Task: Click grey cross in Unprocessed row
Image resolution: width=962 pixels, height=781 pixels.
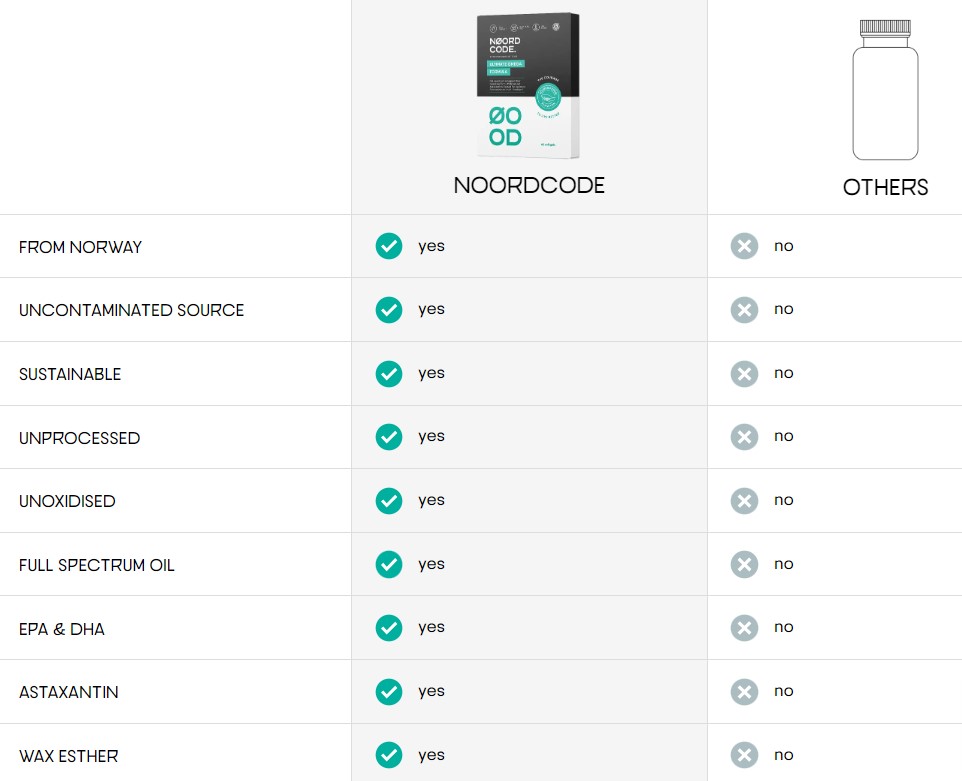Action: click(744, 437)
